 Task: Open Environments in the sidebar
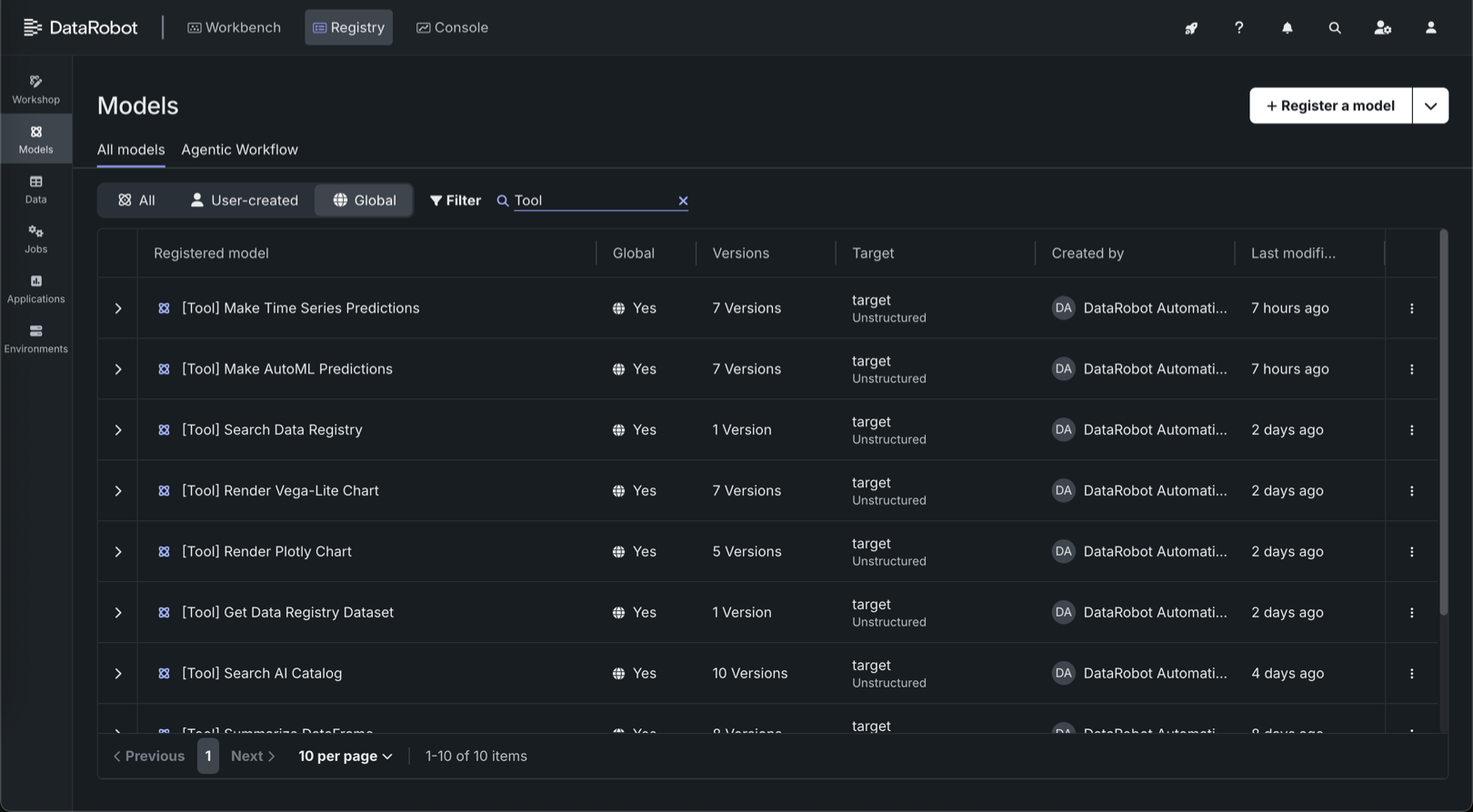[35, 338]
